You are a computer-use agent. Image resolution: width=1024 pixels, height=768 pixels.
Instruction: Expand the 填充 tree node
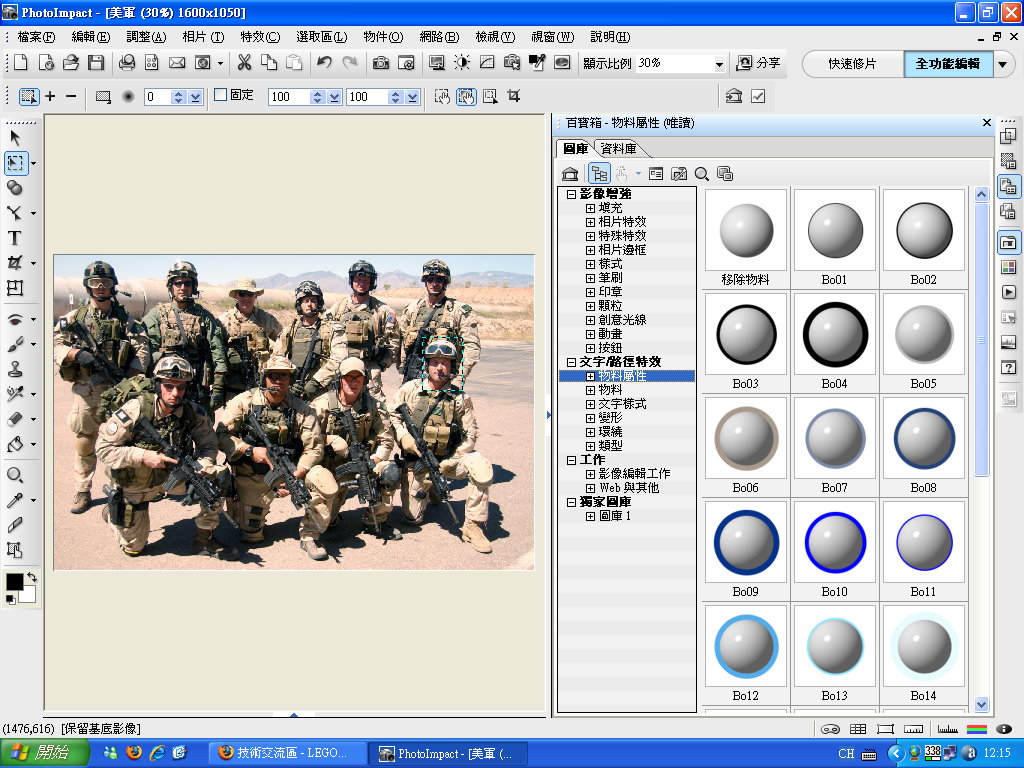(x=590, y=208)
